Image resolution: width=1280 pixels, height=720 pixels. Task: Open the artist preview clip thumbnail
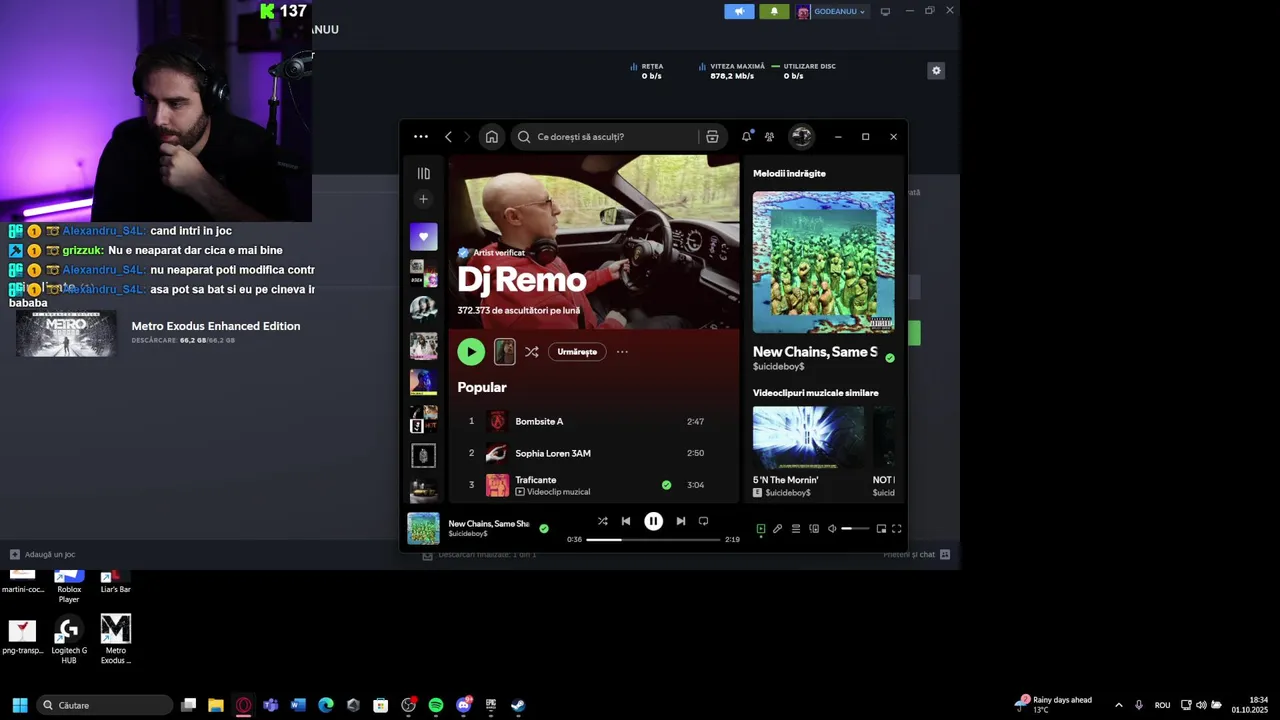tap(505, 352)
